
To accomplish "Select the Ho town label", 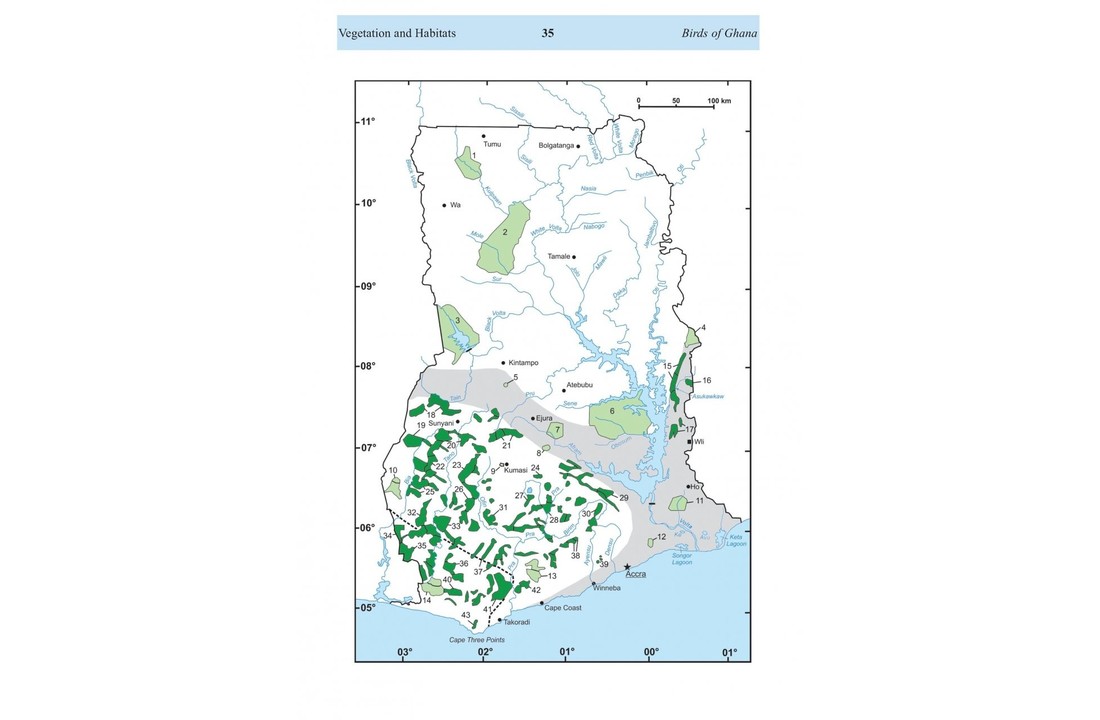I will [x=695, y=486].
